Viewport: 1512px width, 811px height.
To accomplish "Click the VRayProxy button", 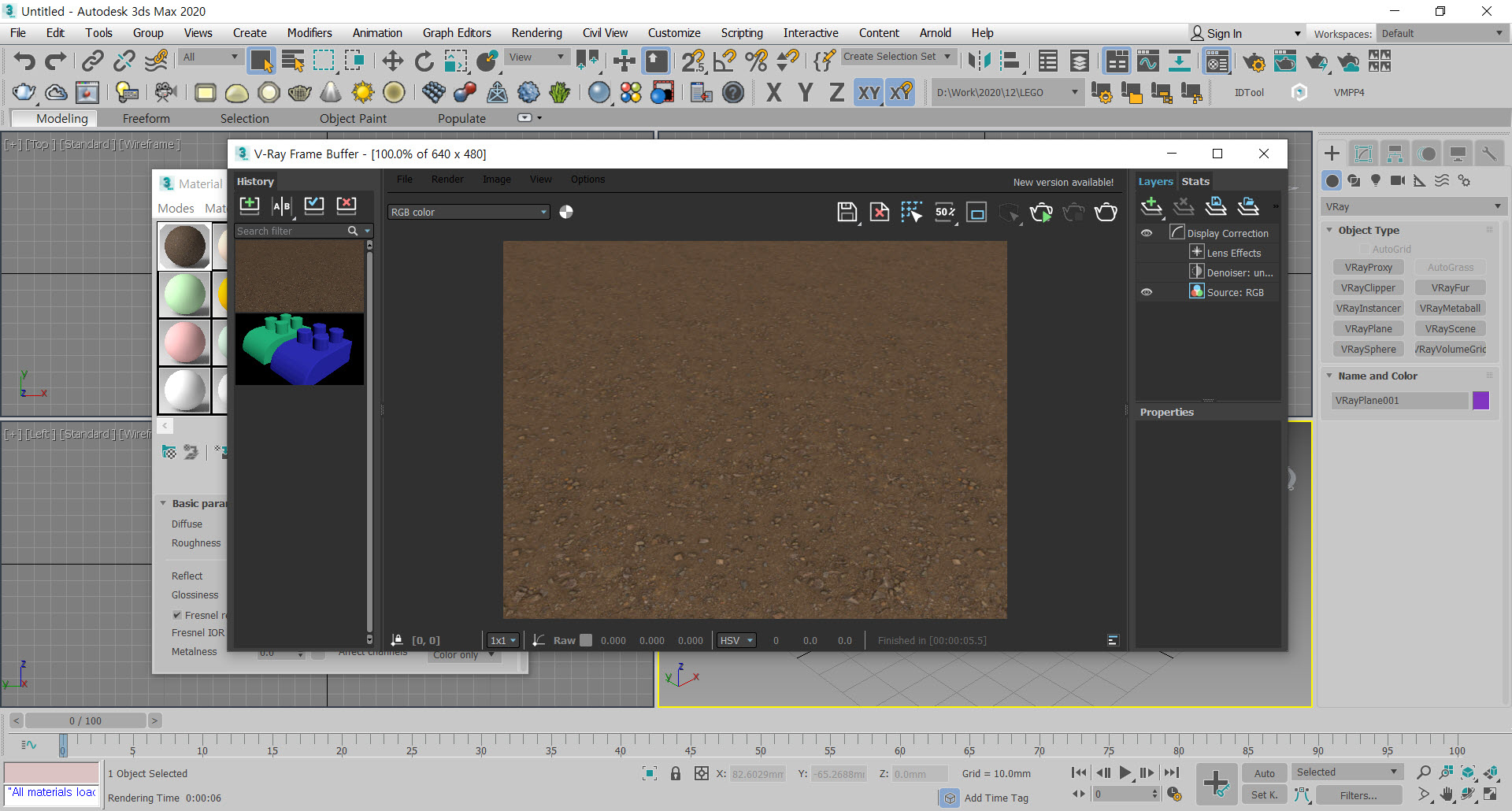I will click(x=1368, y=268).
